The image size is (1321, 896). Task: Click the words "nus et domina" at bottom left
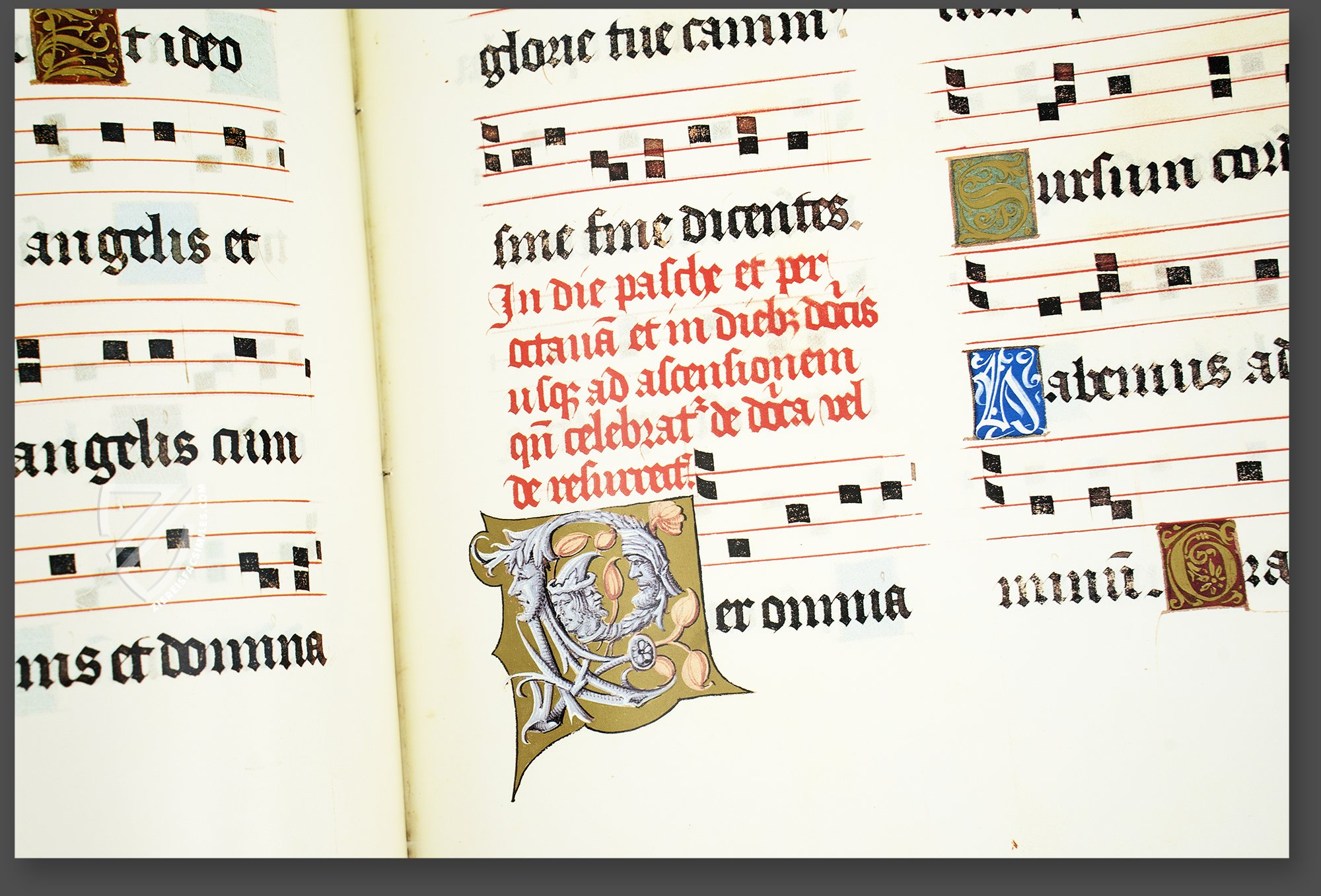click(172, 657)
